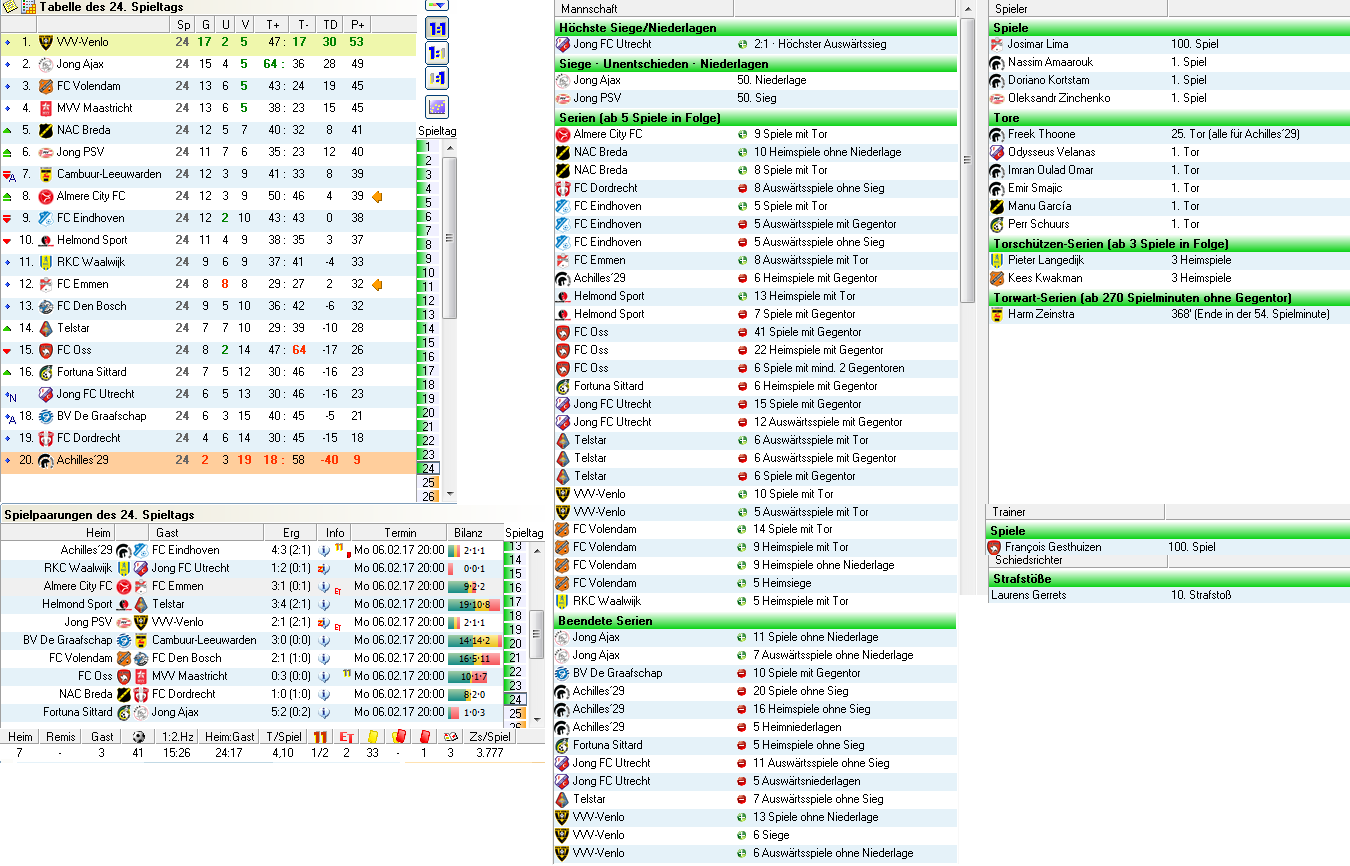1350x866 pixels.
Task: Click the spectators icon before 'Zs/Spiel'
Action: [450, 737]
